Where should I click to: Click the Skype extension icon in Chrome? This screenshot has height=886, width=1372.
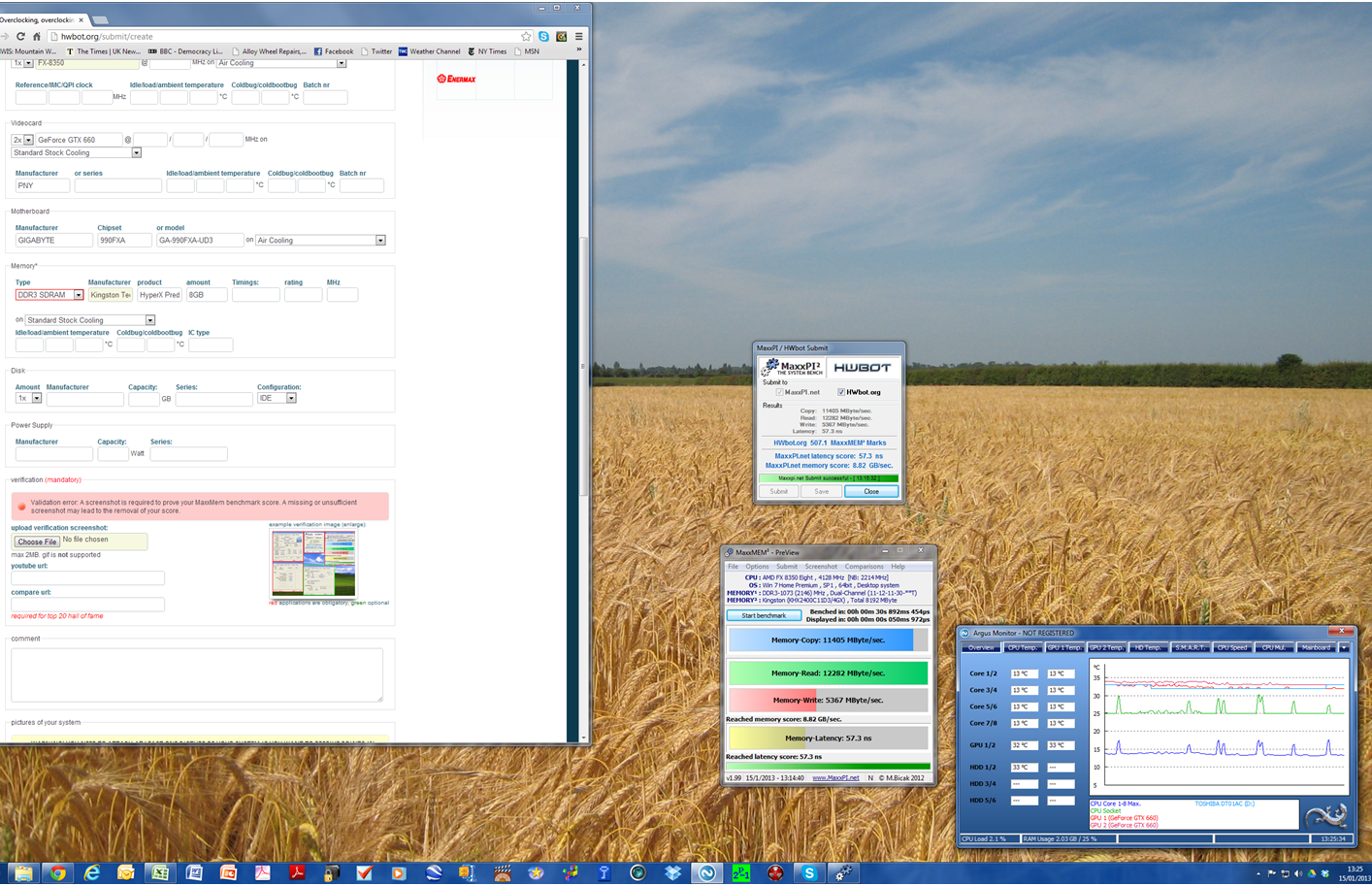543,37
